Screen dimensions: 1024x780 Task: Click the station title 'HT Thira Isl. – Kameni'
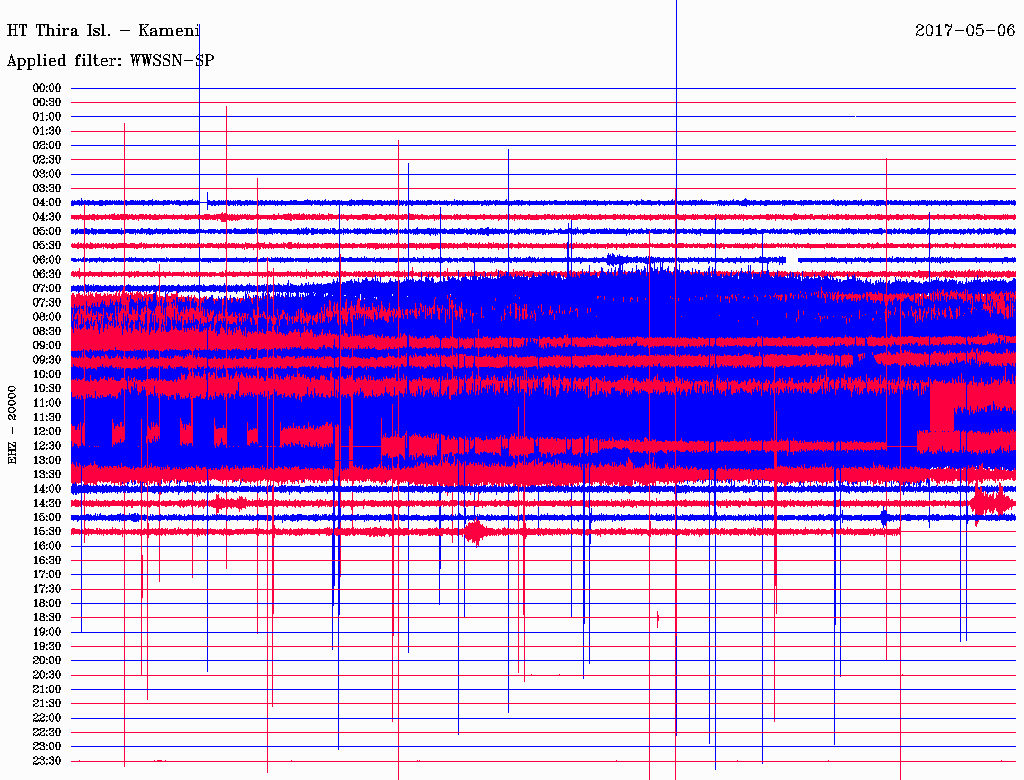[103, 30]
